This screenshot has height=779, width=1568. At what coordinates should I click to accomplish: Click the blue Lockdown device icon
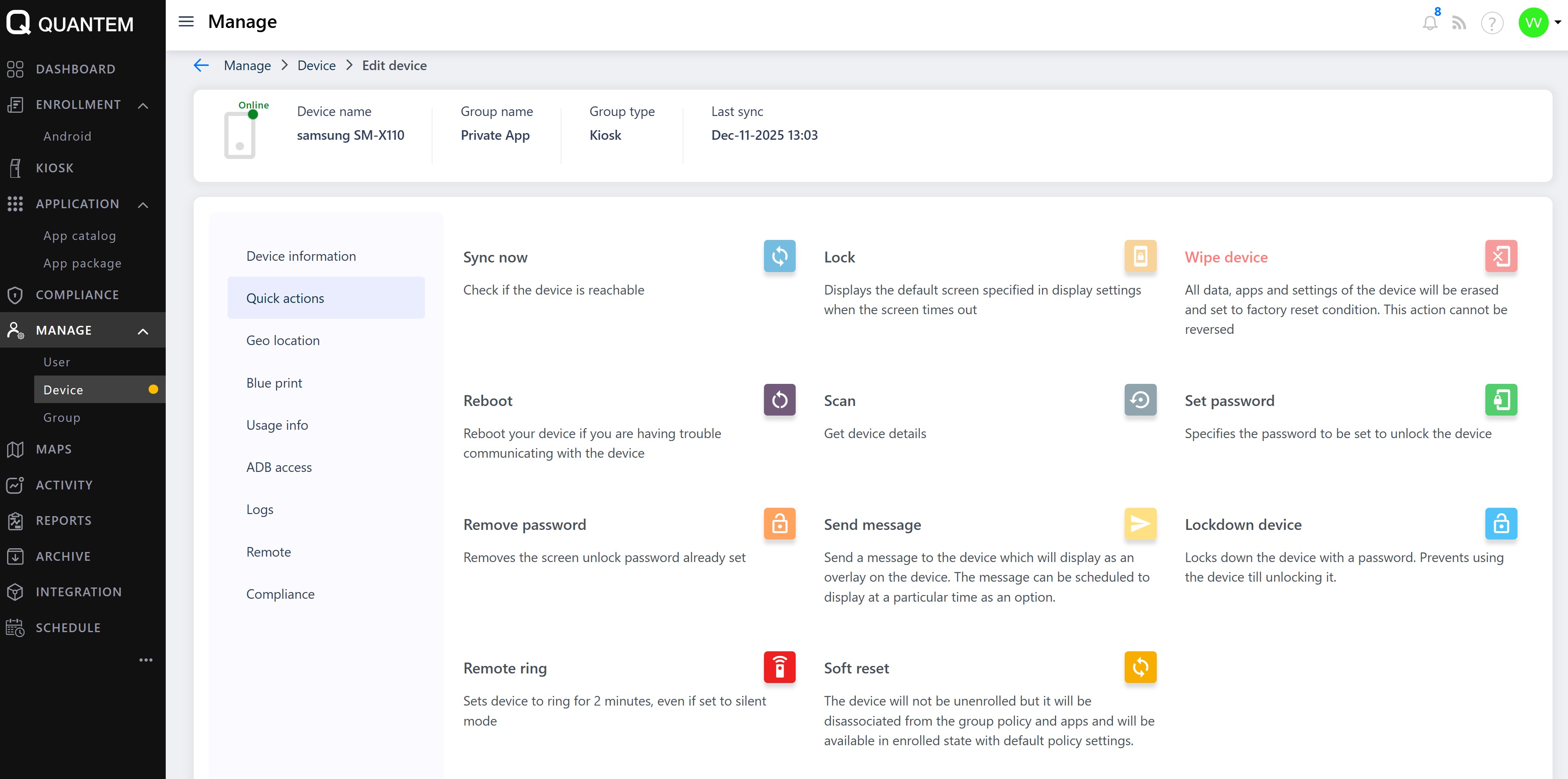tap(1500, 523)
